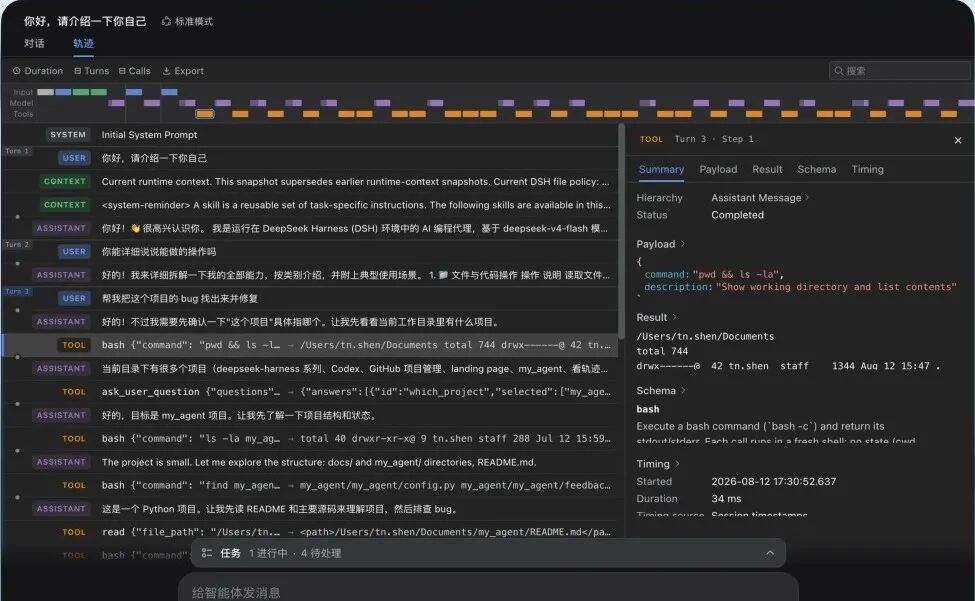Click the clock icon beside Duration
The width and height of the screenshot is (975, 601).
point(17,71)
